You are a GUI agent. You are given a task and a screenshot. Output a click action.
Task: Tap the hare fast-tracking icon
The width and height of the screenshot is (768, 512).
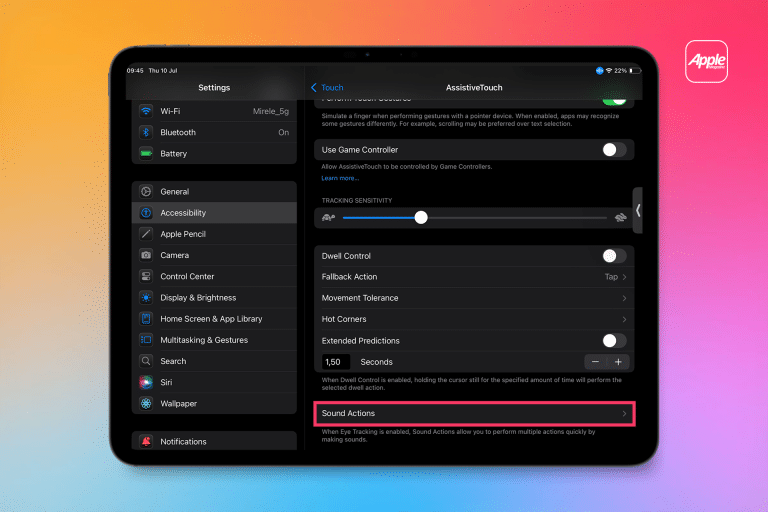point(621,217)
